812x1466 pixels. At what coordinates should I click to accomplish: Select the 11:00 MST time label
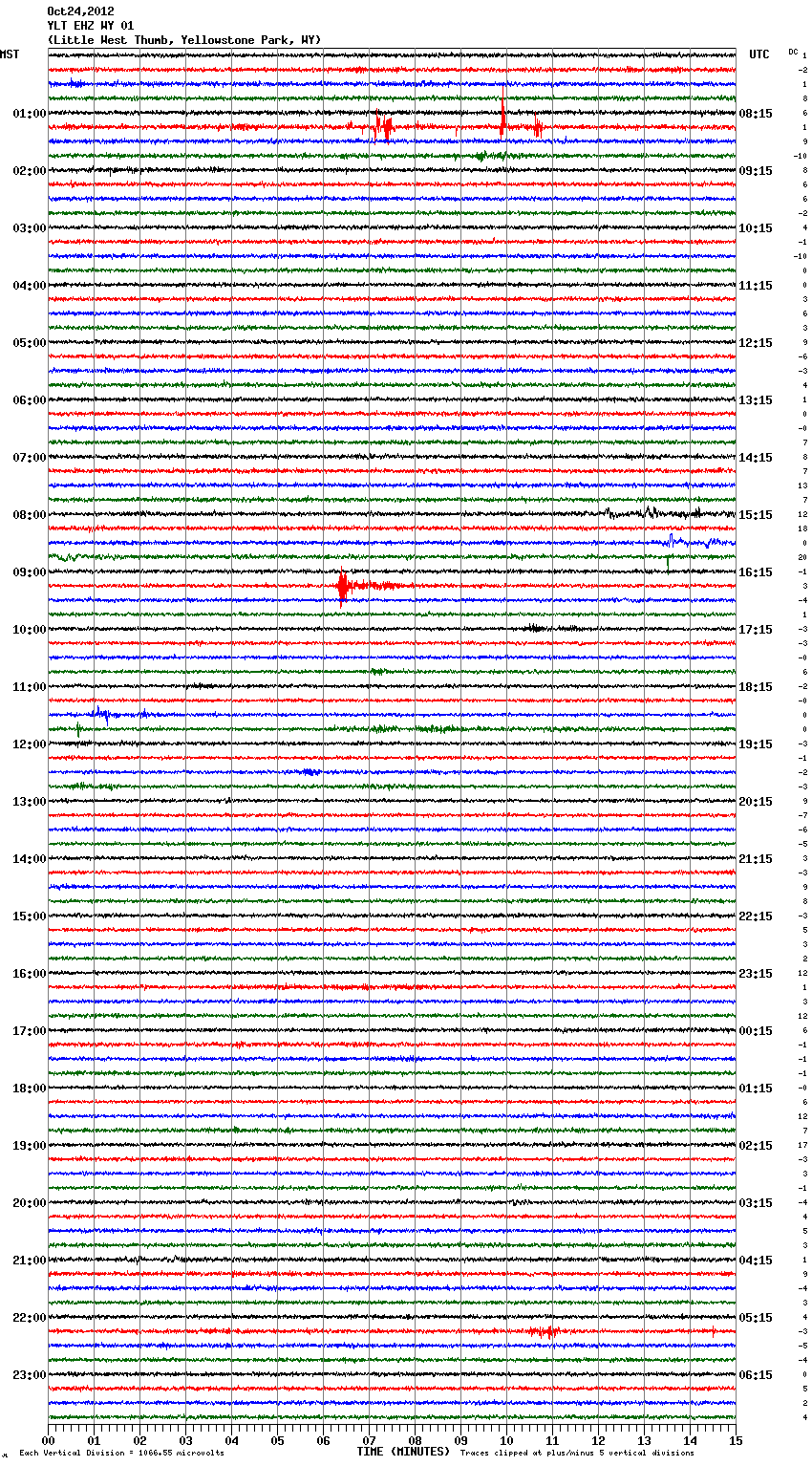[x=29, y=687]
